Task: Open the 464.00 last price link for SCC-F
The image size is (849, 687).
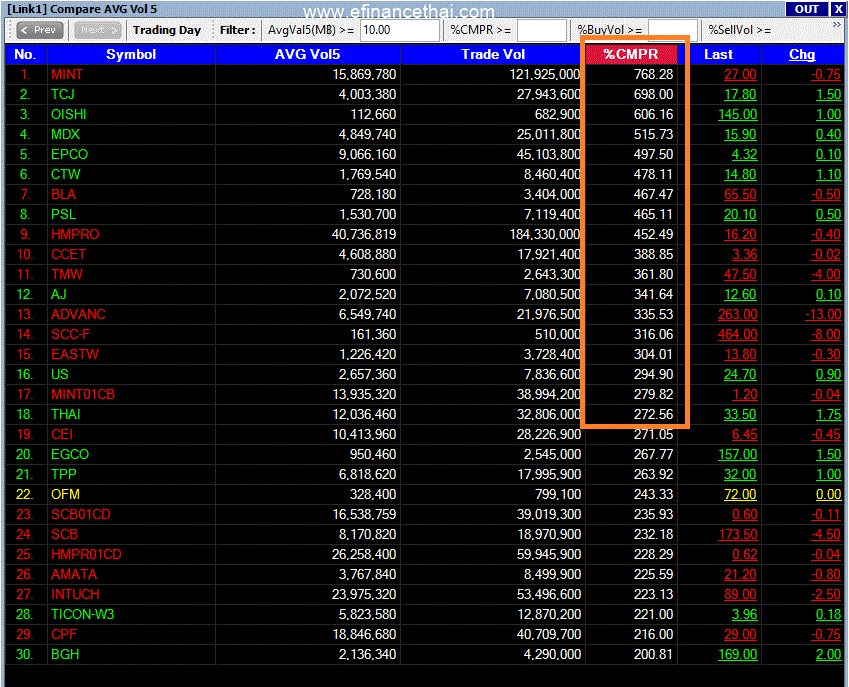Action: click(x=737, y=335)
